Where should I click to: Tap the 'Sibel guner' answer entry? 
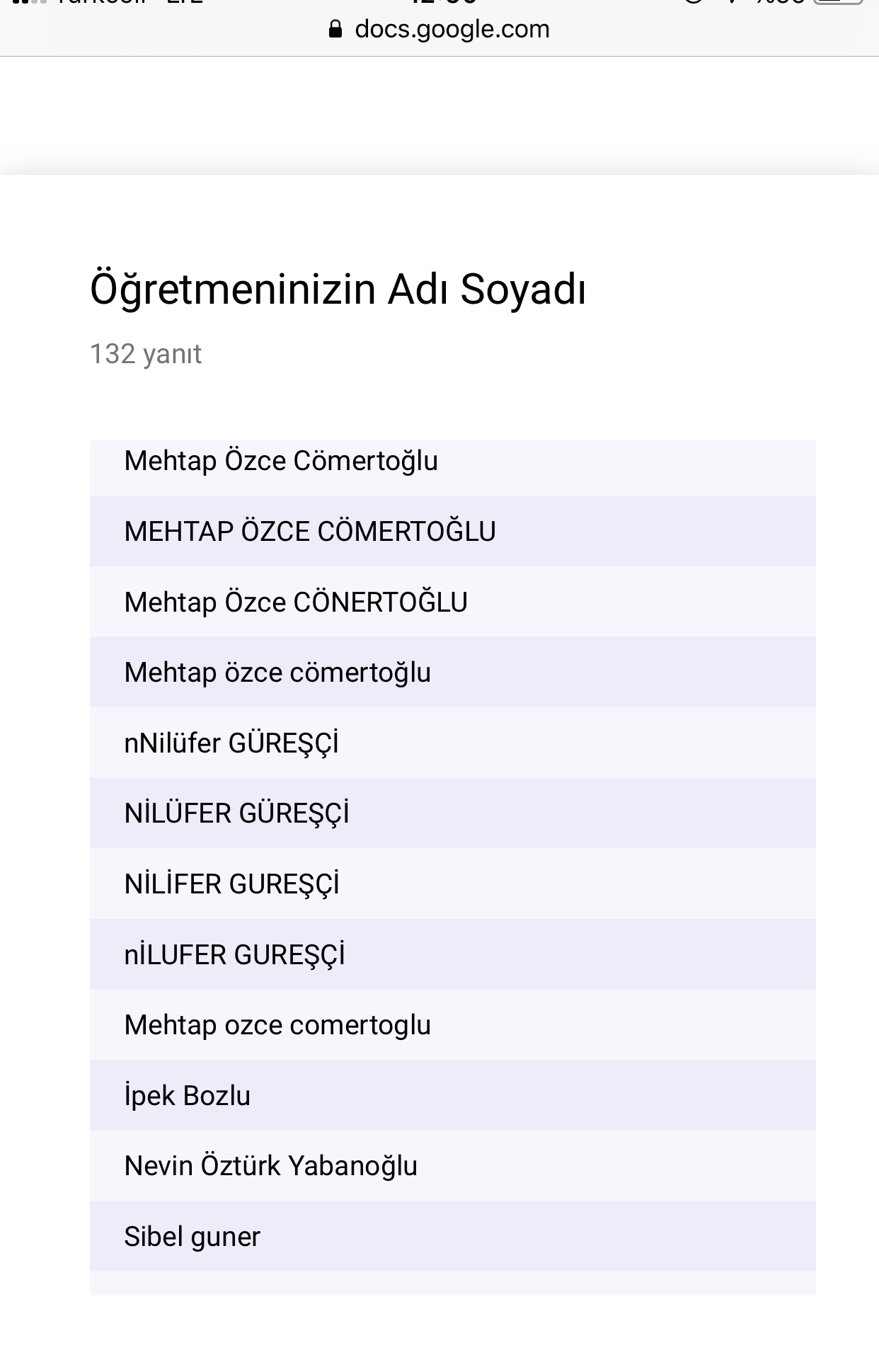click(x=191, y=1235)
